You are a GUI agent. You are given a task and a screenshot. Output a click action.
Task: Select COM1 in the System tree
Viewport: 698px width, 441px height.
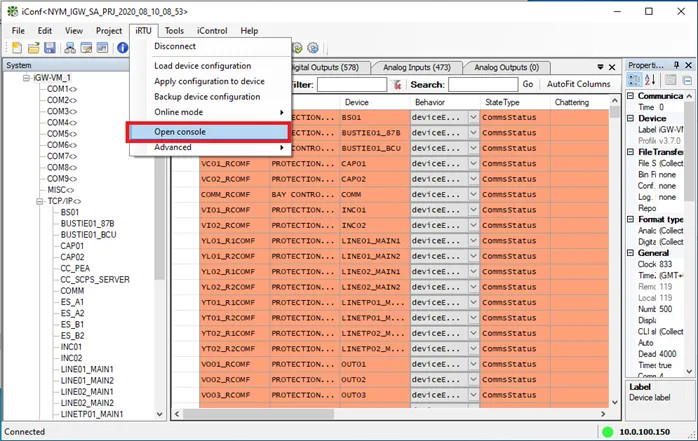(61, 89)
